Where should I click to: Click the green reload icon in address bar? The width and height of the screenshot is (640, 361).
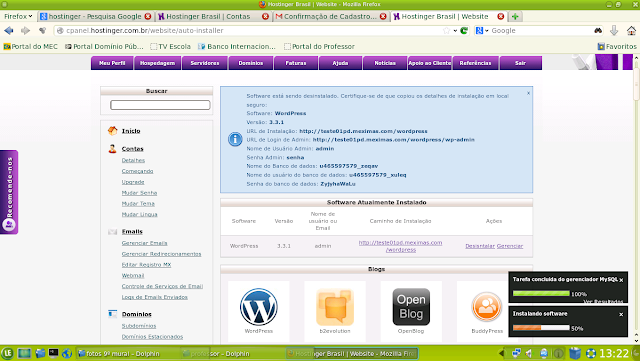pyautogui.click(x=464, y=31)
